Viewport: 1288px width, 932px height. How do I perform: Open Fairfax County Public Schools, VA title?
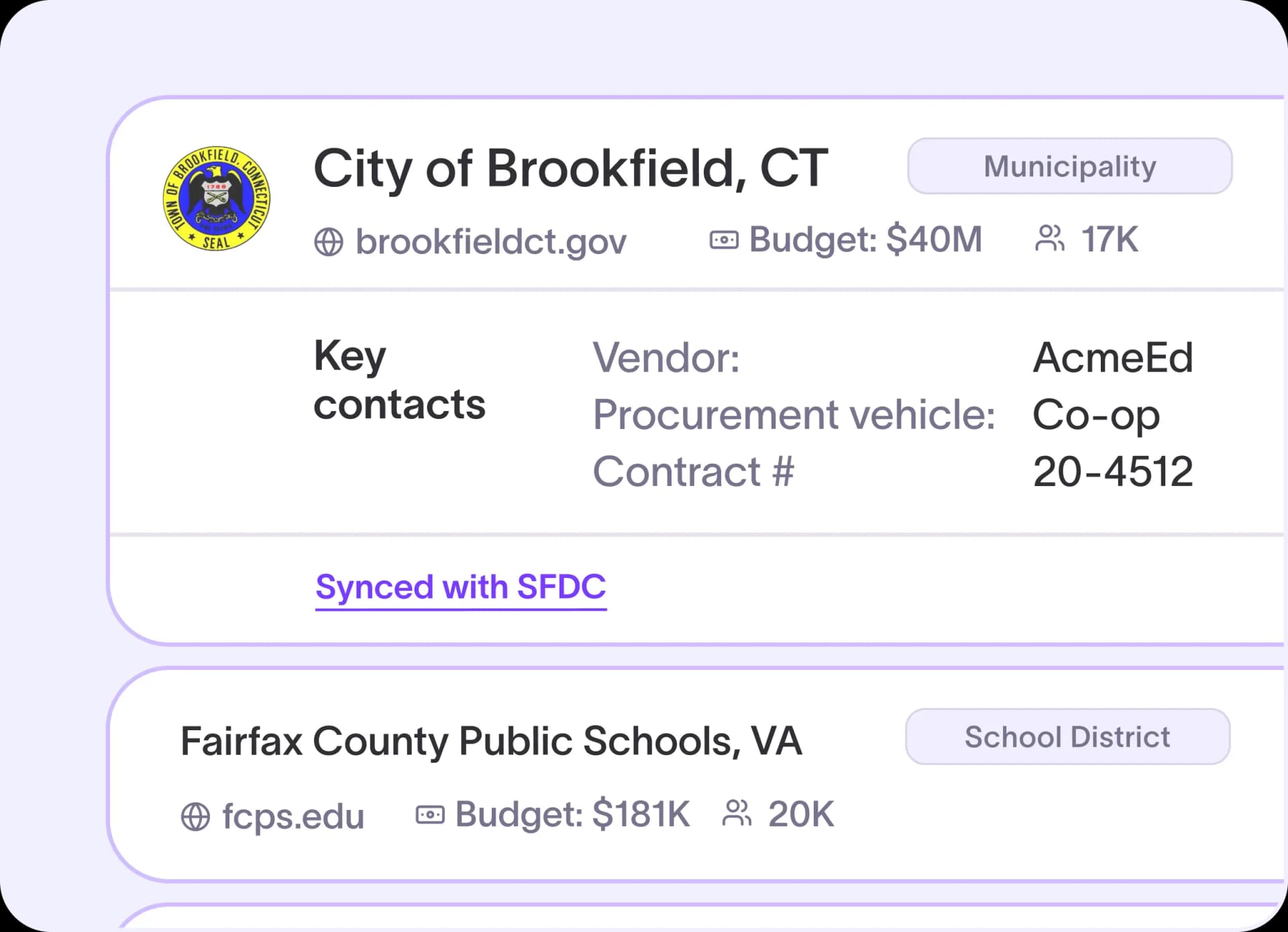pos(491,741)
